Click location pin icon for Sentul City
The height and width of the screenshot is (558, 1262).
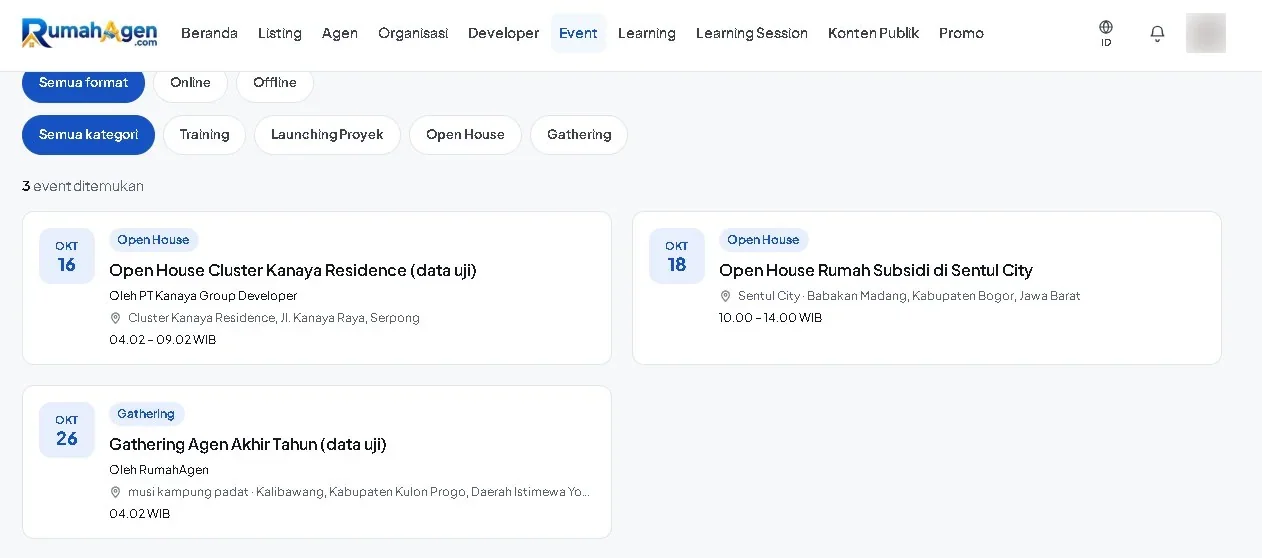(x=725, y=296)
